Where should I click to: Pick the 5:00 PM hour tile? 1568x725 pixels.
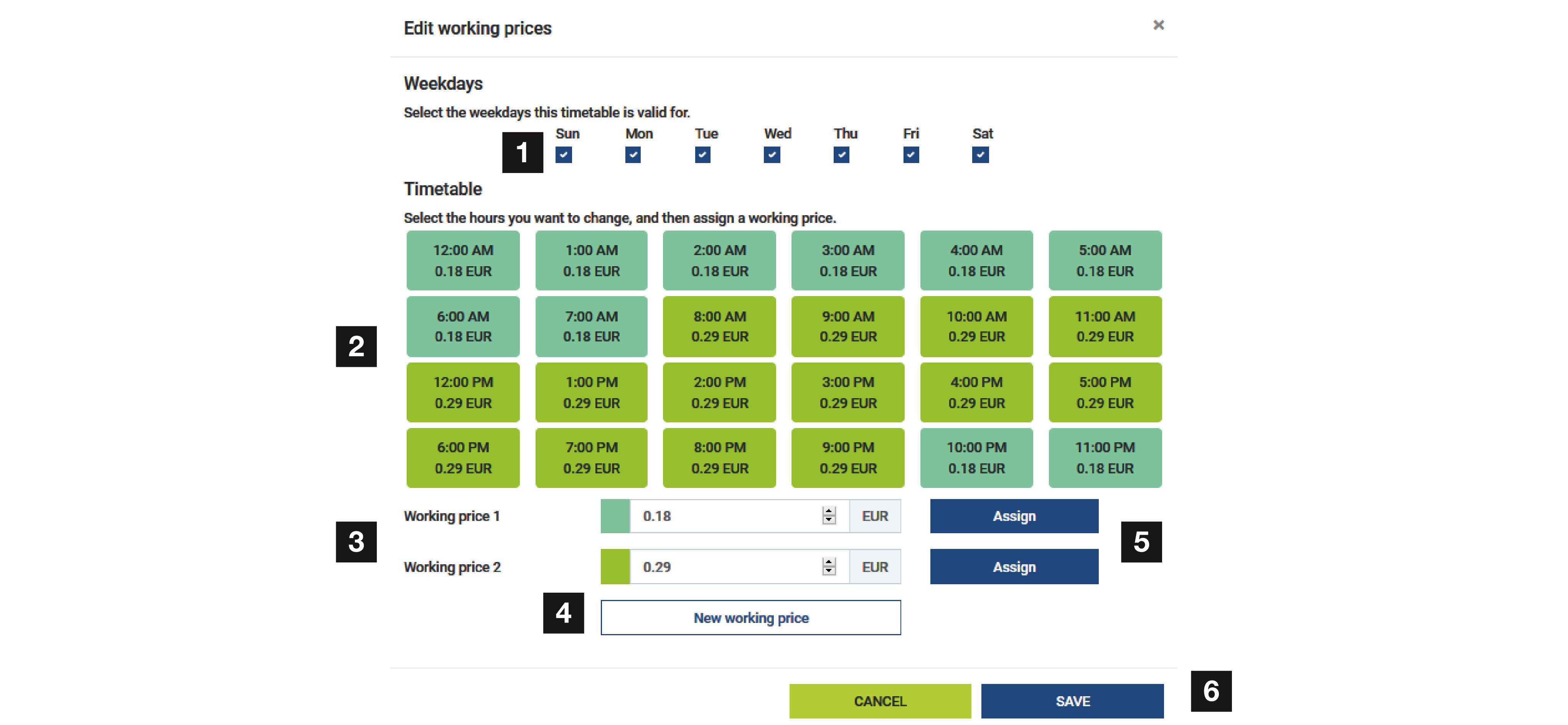pyautogui.click(x=1104, y=392)
